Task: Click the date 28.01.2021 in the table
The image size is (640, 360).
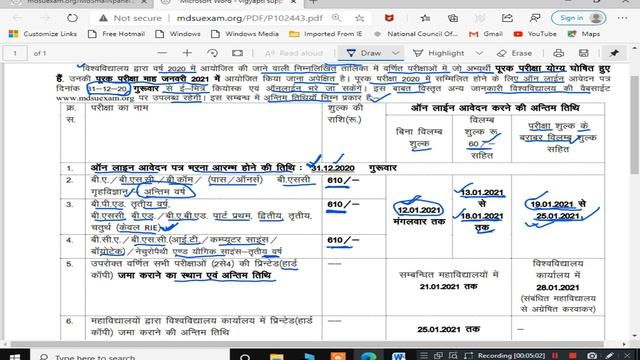Action: (558, 288)
